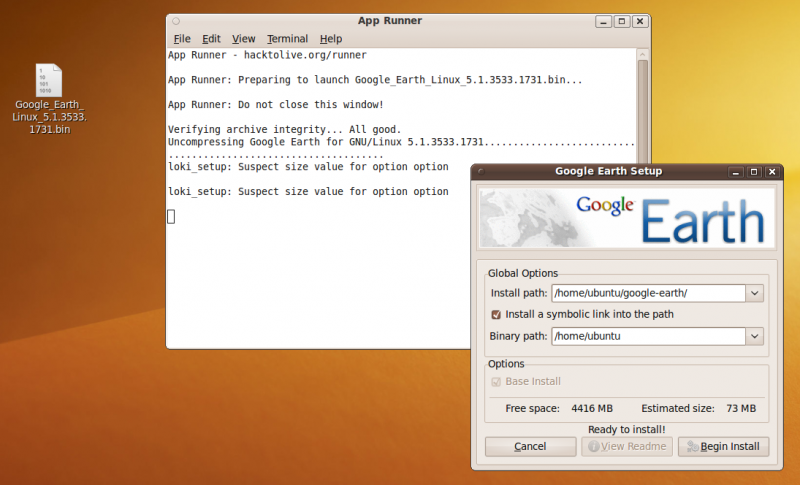Screen dimensions: 800x485
Task: Click the Google Earth Setup window menu button
Action: click(x=481, y=172)
